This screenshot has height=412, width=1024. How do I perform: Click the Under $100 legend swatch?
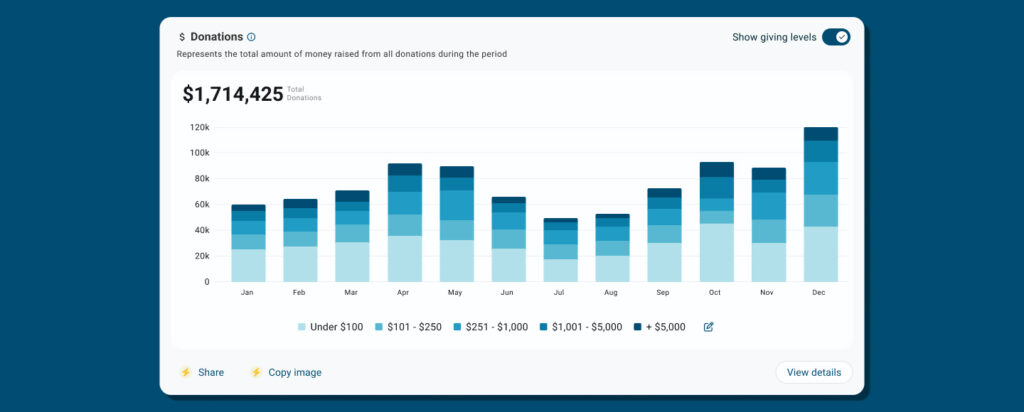click(302, 327)
